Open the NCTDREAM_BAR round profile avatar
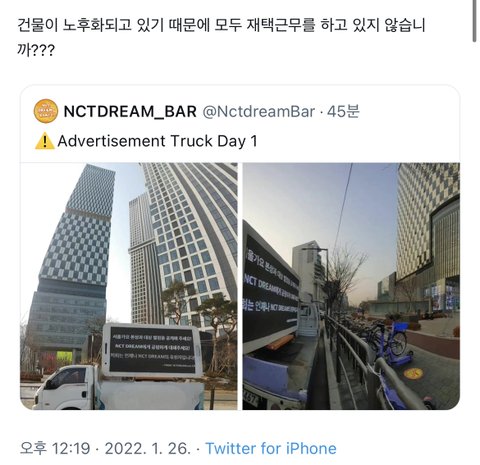The height and width of the screenshot is (465, 480). (46, 111)
